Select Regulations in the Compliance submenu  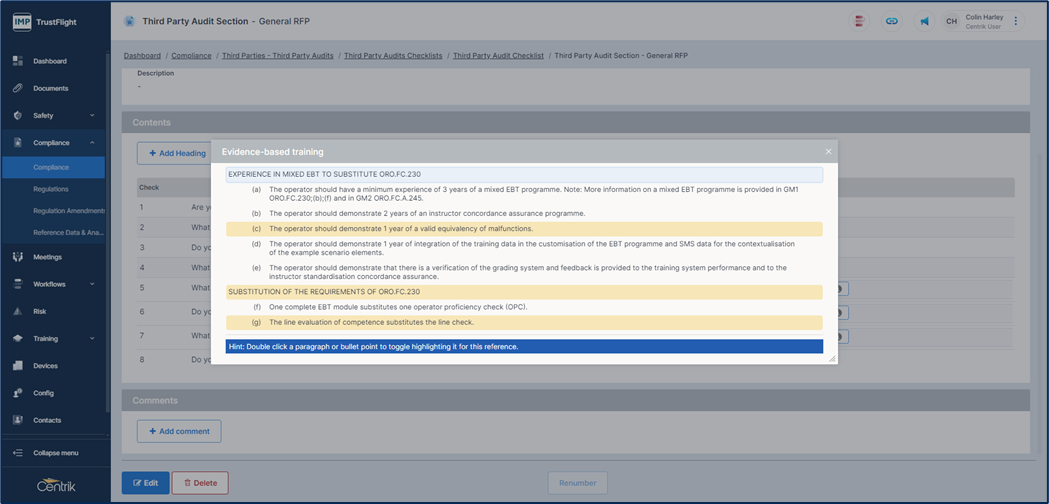(51, 189)
